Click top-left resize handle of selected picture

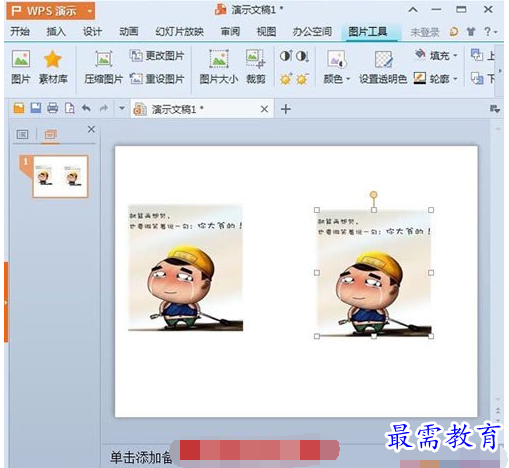(317, 210)
